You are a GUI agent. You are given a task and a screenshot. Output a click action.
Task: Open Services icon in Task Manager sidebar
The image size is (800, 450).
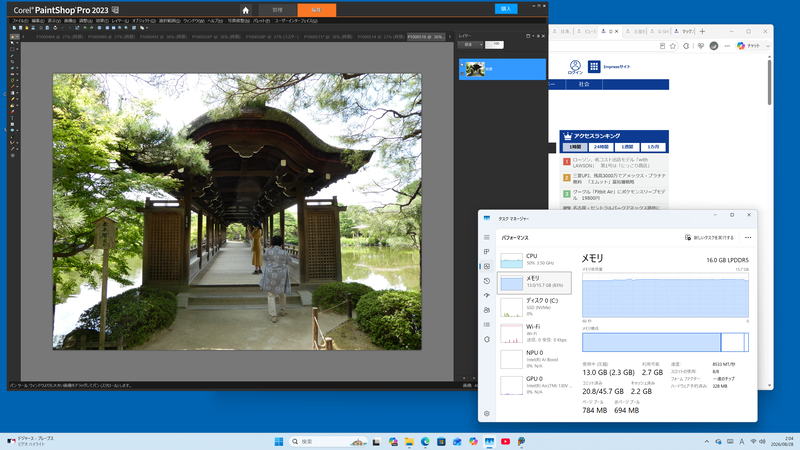(x=487, y=339)
